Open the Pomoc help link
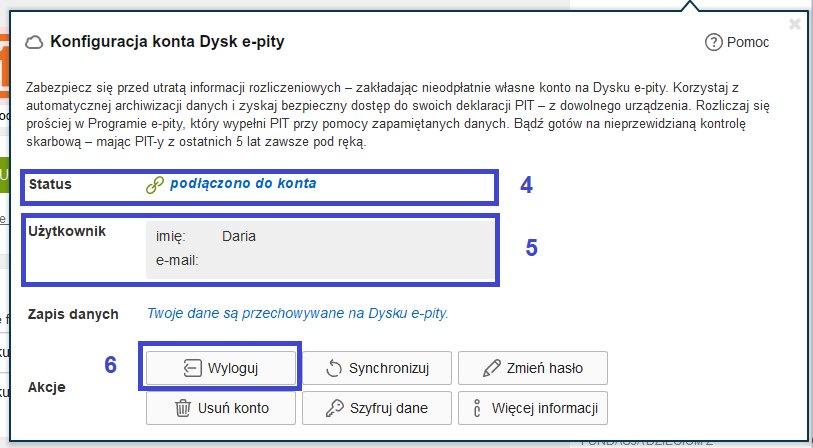 coord(748,42)
